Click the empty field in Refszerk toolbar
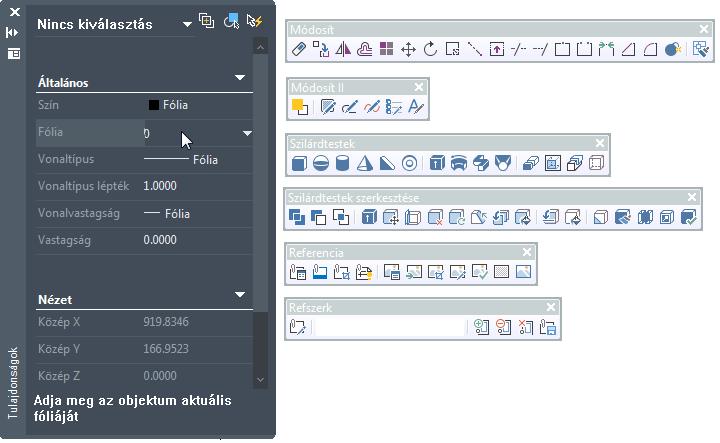The height and width of the screenshot is (443, 720). [390, 327]
